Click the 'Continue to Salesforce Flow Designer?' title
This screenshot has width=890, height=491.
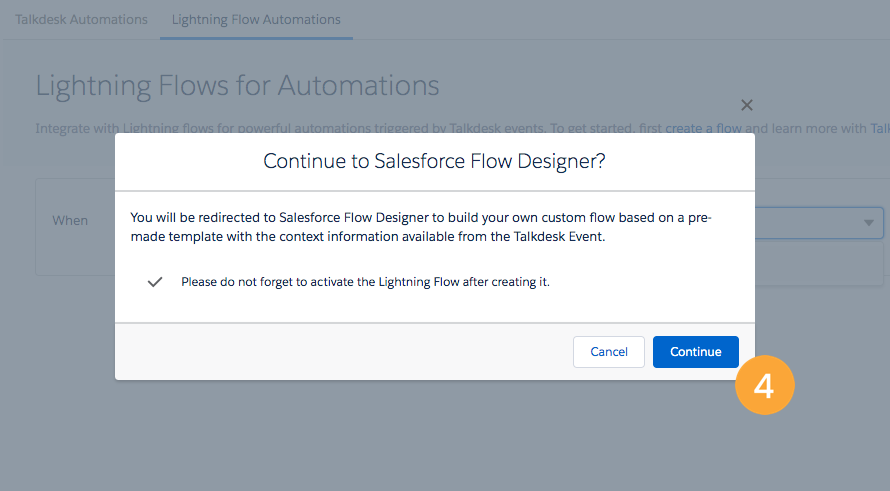(x=434, y=161)
